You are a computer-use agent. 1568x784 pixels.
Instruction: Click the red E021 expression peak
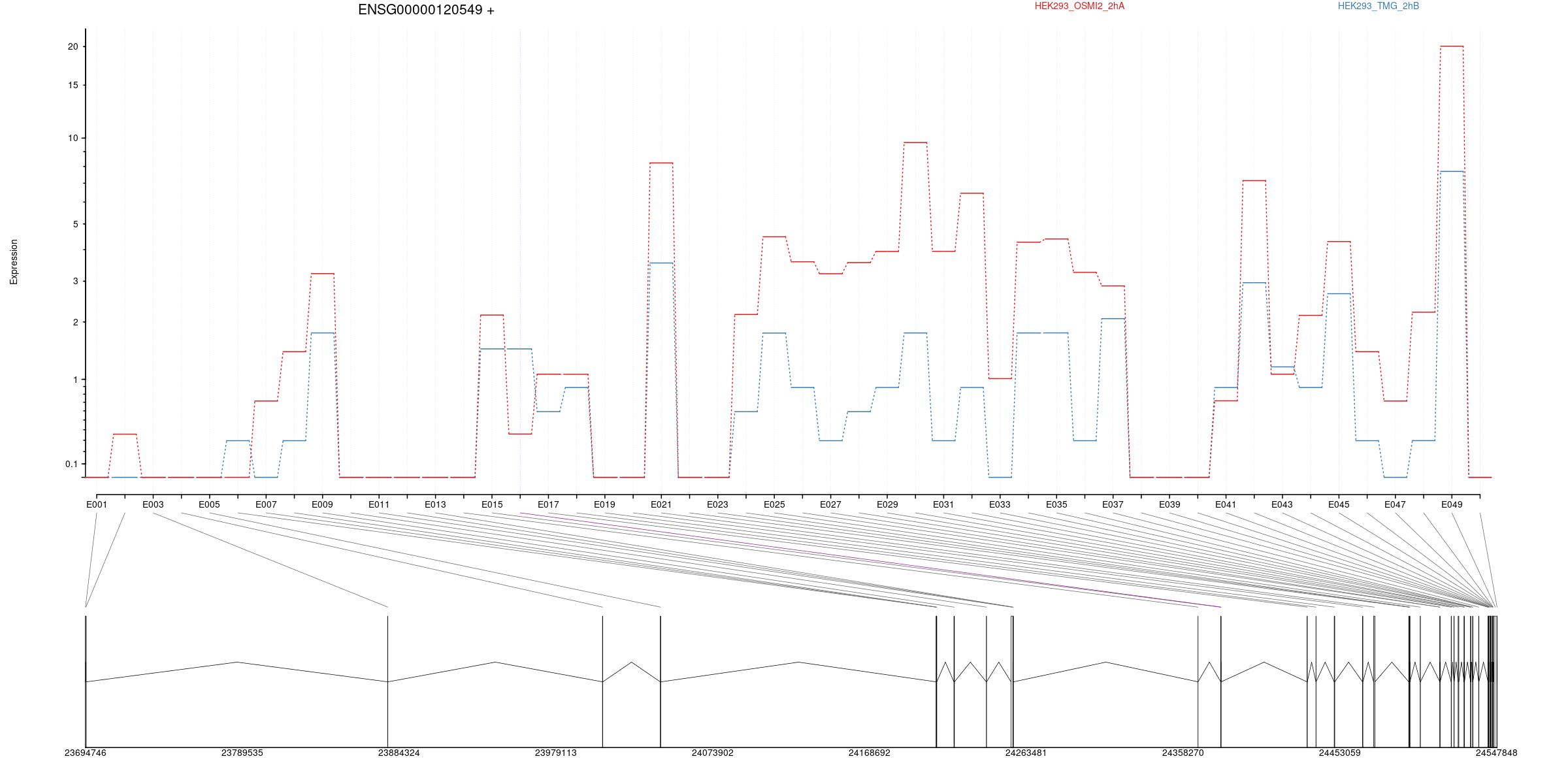coord(661,163)
